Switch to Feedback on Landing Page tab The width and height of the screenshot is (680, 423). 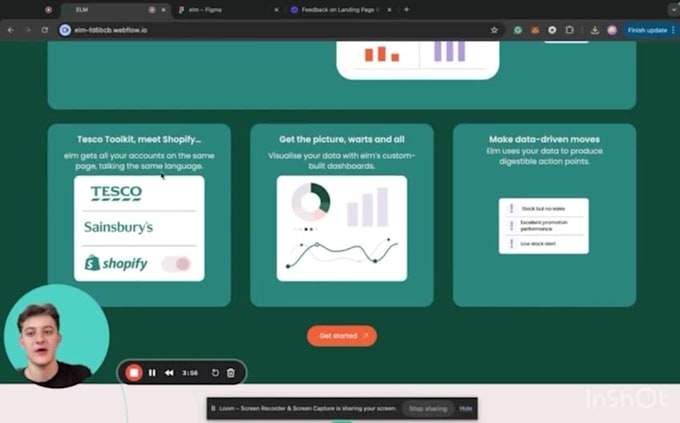(x=341, y=10)
